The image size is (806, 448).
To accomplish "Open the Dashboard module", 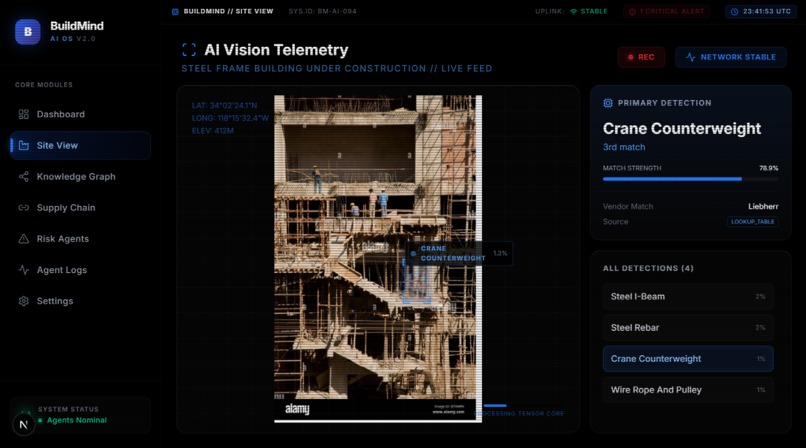I will (x=80, y=114).
